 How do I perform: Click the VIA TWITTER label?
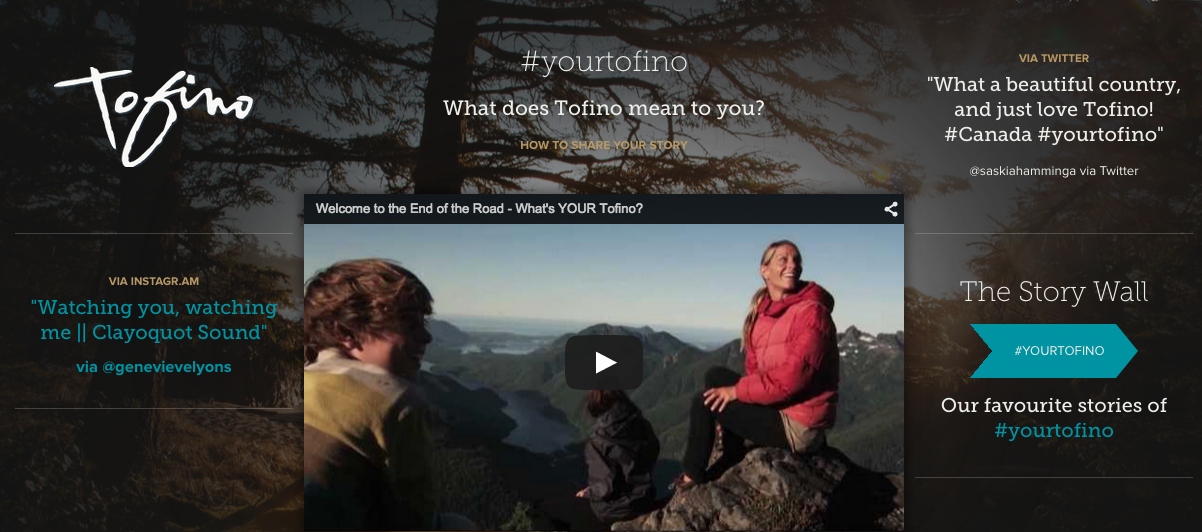point(1054,59)
